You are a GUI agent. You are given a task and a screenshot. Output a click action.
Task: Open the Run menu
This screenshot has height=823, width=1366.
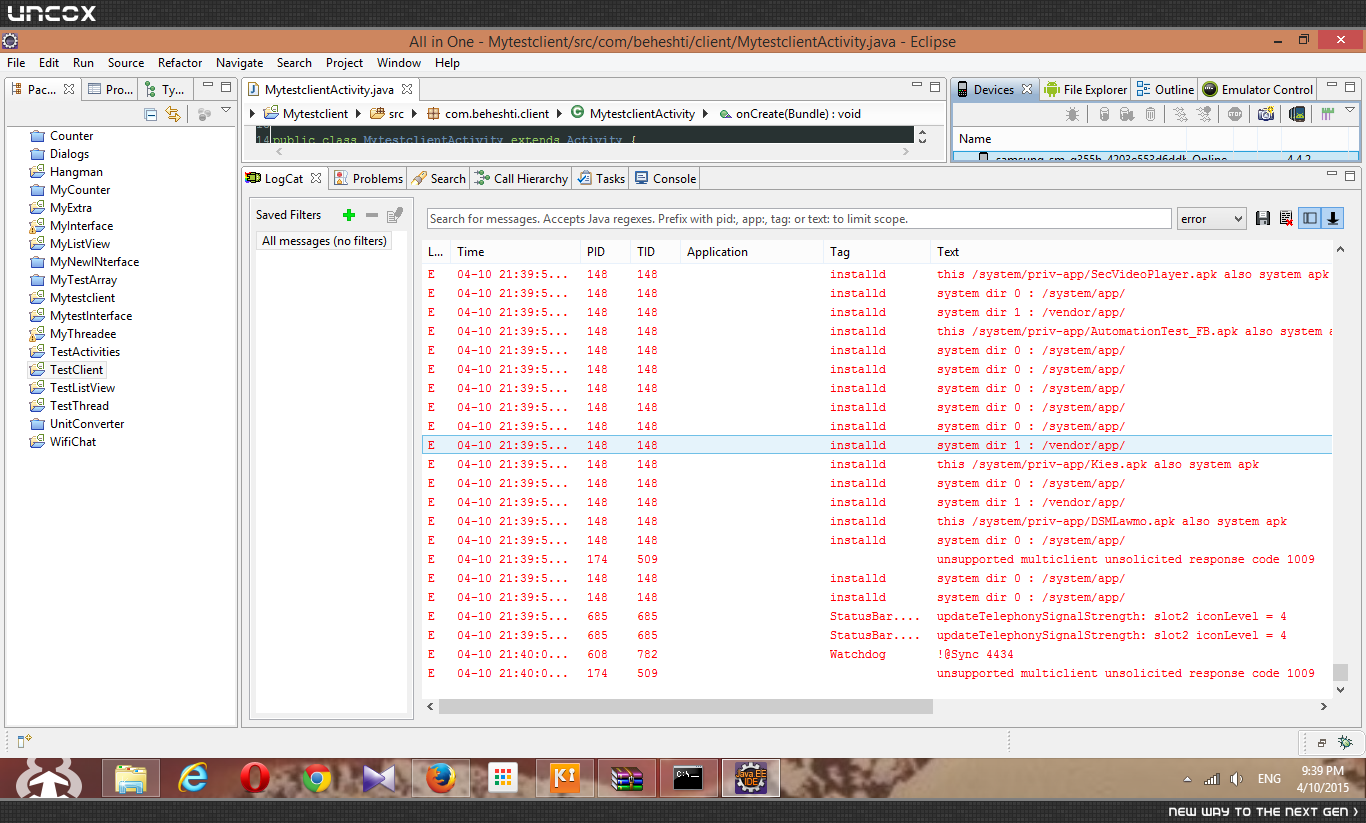click(x=84, y=63)
